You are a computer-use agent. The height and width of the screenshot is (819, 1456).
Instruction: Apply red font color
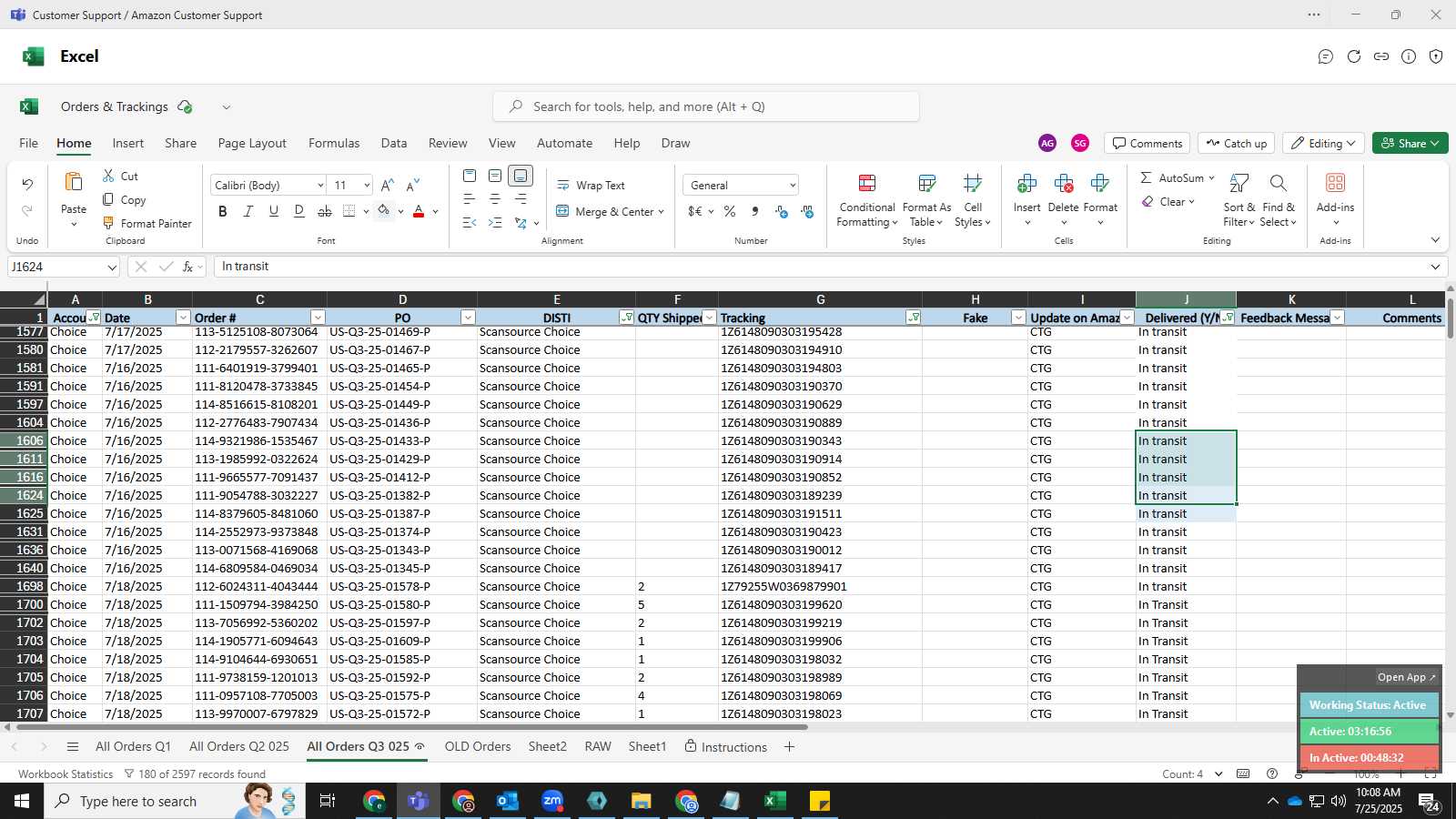[x=419, y=211]
